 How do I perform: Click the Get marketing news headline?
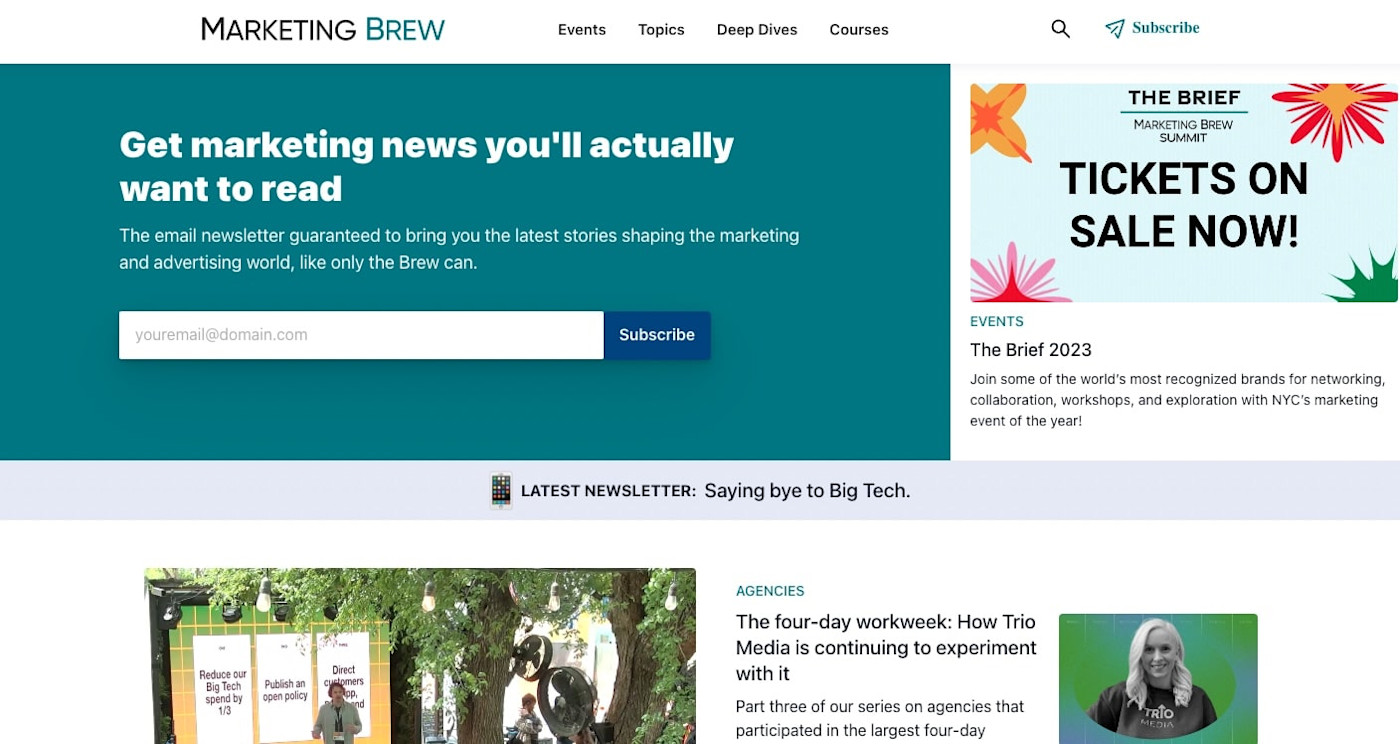[426, 166]
